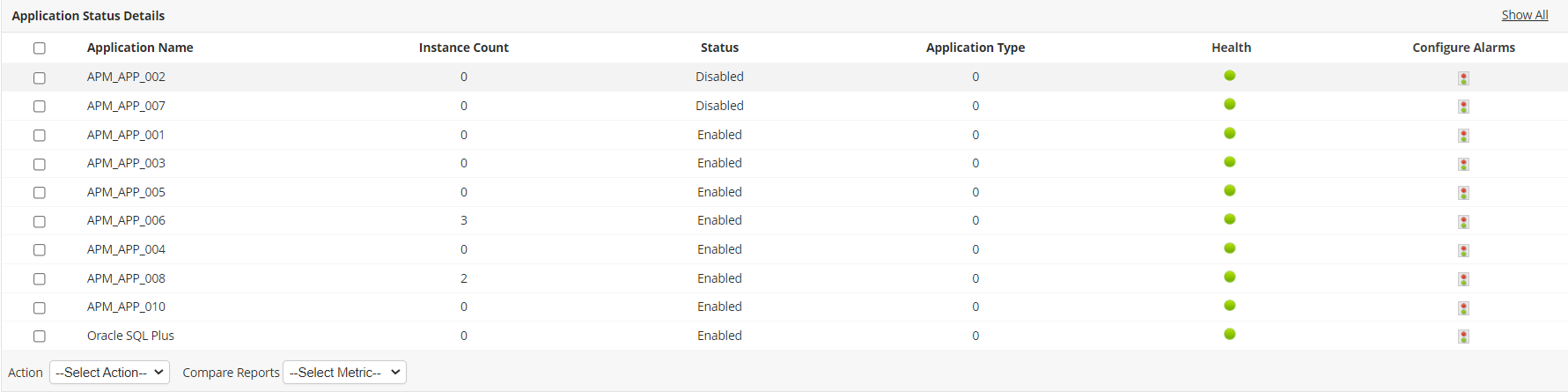Click alarm icon for Oracle SQL Plus
Viewport: 1568px width, 392px height.
coord(1463,337)
